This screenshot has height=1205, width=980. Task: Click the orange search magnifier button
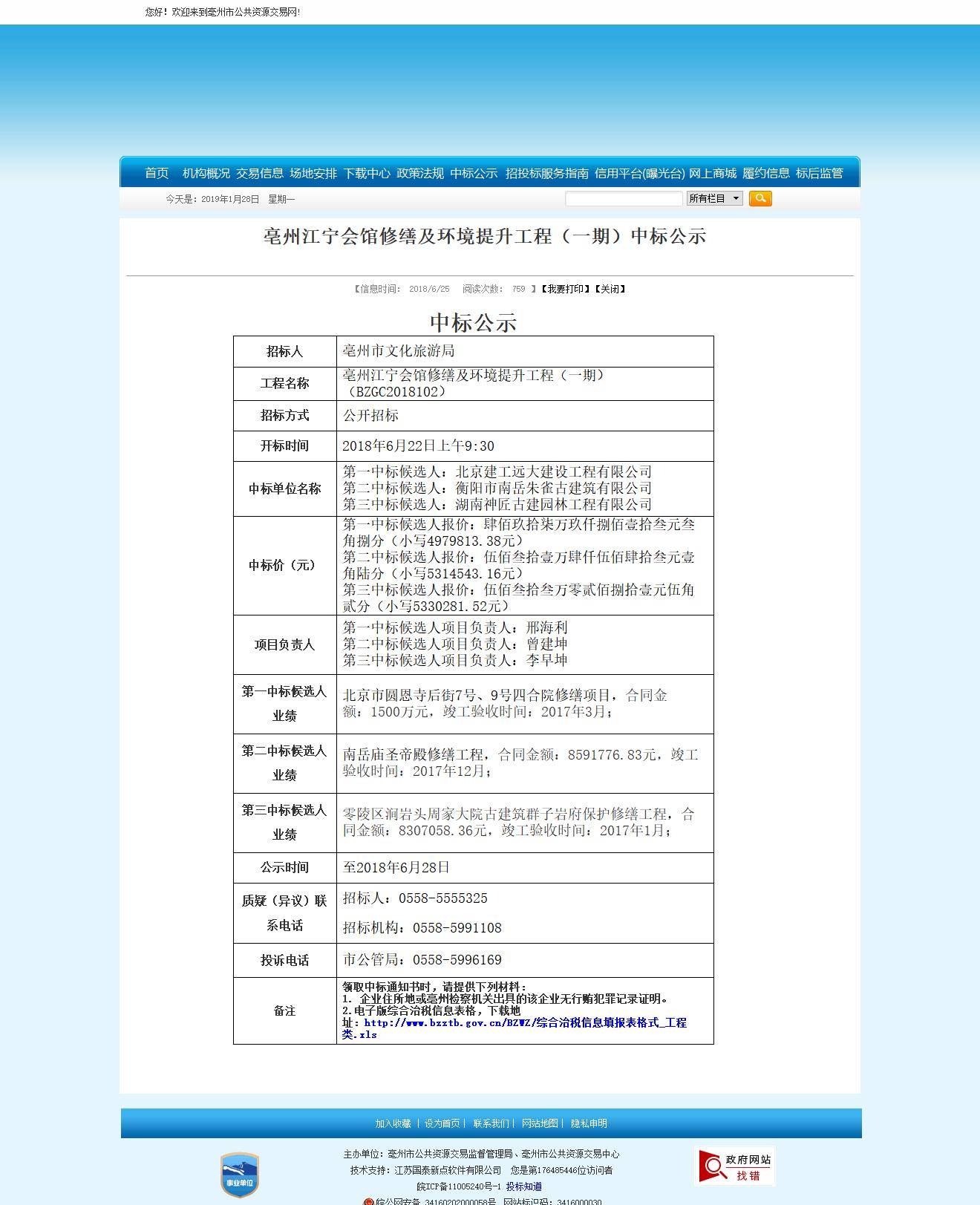click(x=760, y=198)
